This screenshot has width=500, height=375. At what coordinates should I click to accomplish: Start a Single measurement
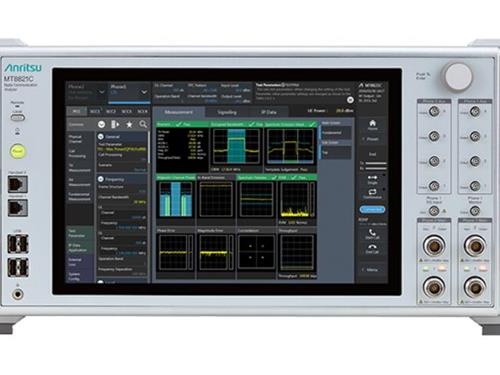(372, 179)
